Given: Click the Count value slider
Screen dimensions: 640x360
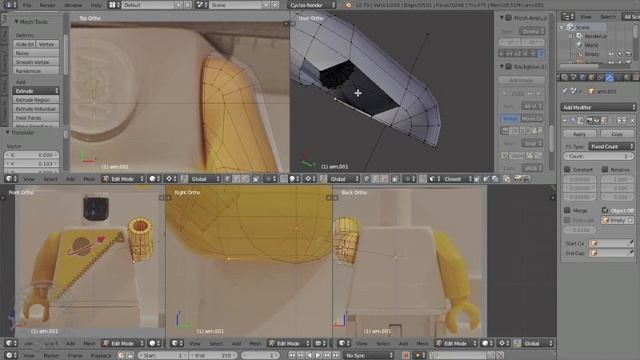Looking at the screenshot, I should click(x=598, y=156).
